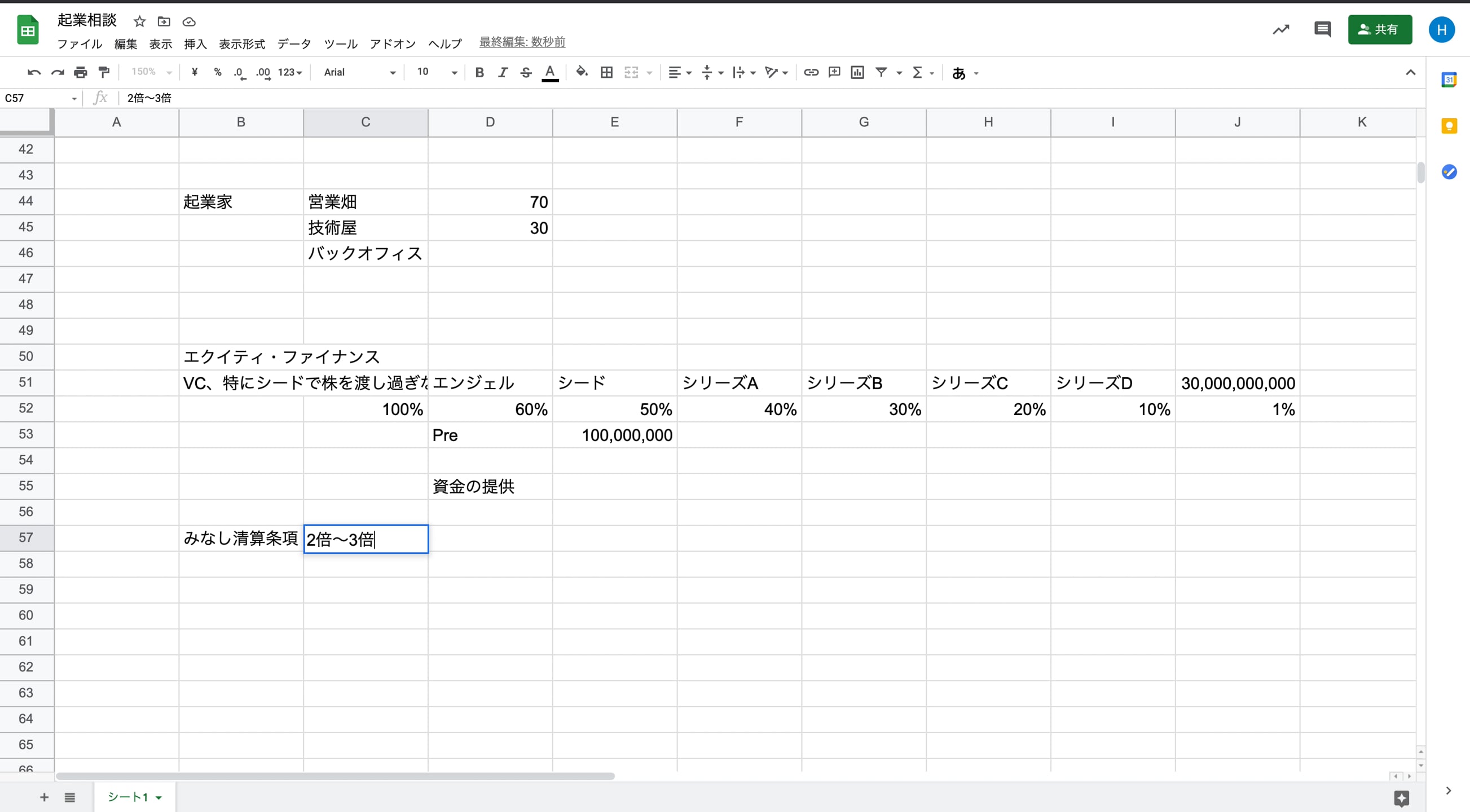
Task: Open the データ menu
Action: click(x=294, y=44)
